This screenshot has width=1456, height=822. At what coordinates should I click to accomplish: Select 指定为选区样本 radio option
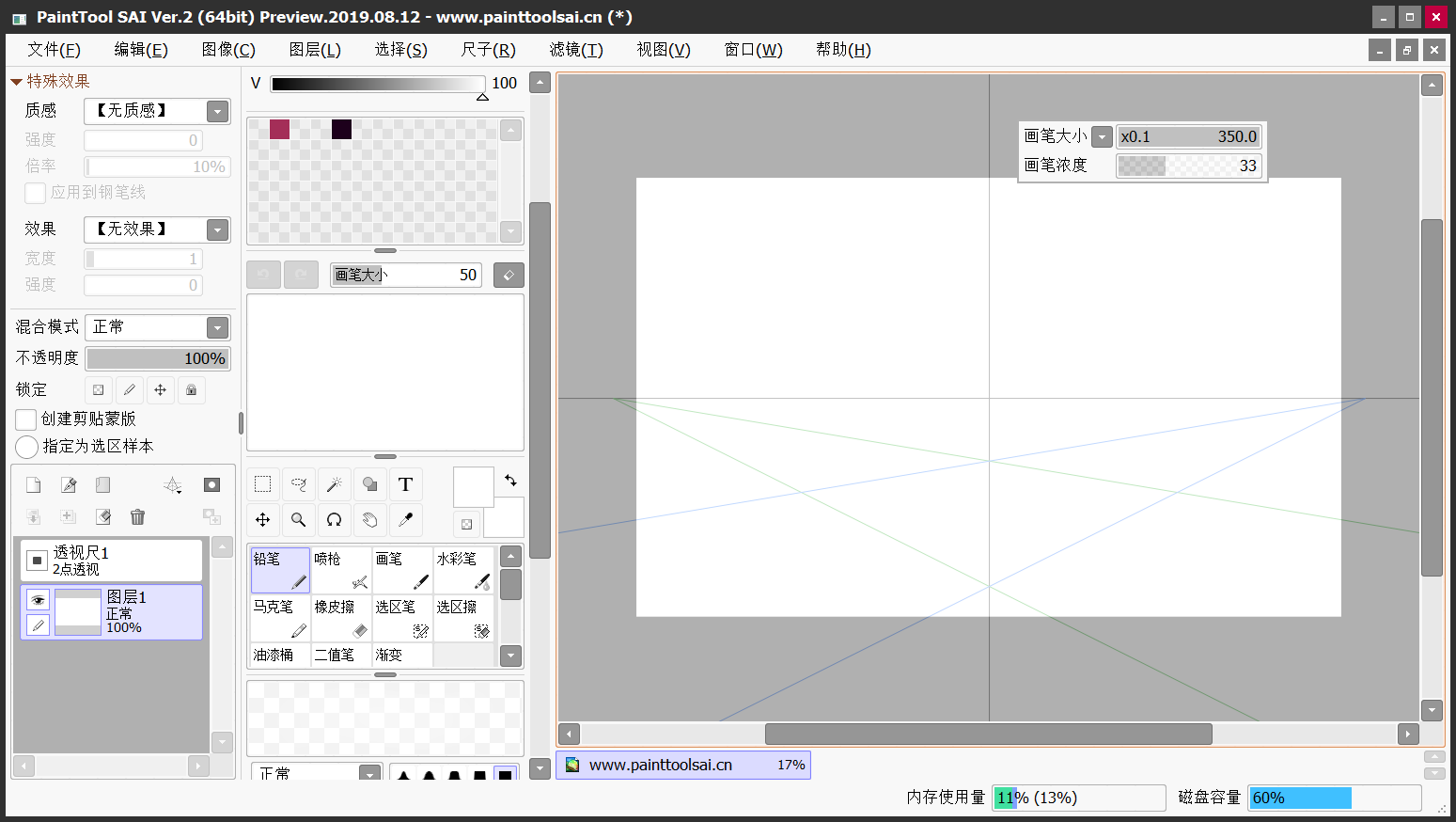[x=27, y=446]
